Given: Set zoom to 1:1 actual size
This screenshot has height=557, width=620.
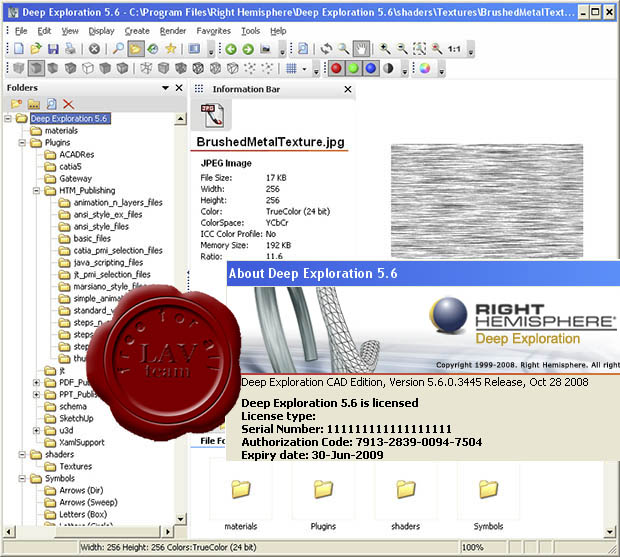Looking at the screenshot, I should point(454,49).
